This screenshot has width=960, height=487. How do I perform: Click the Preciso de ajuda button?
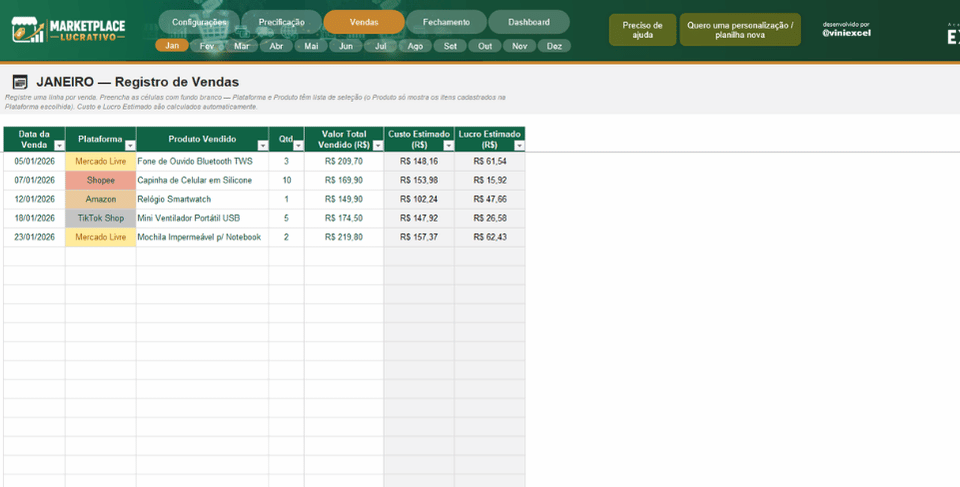642,30
